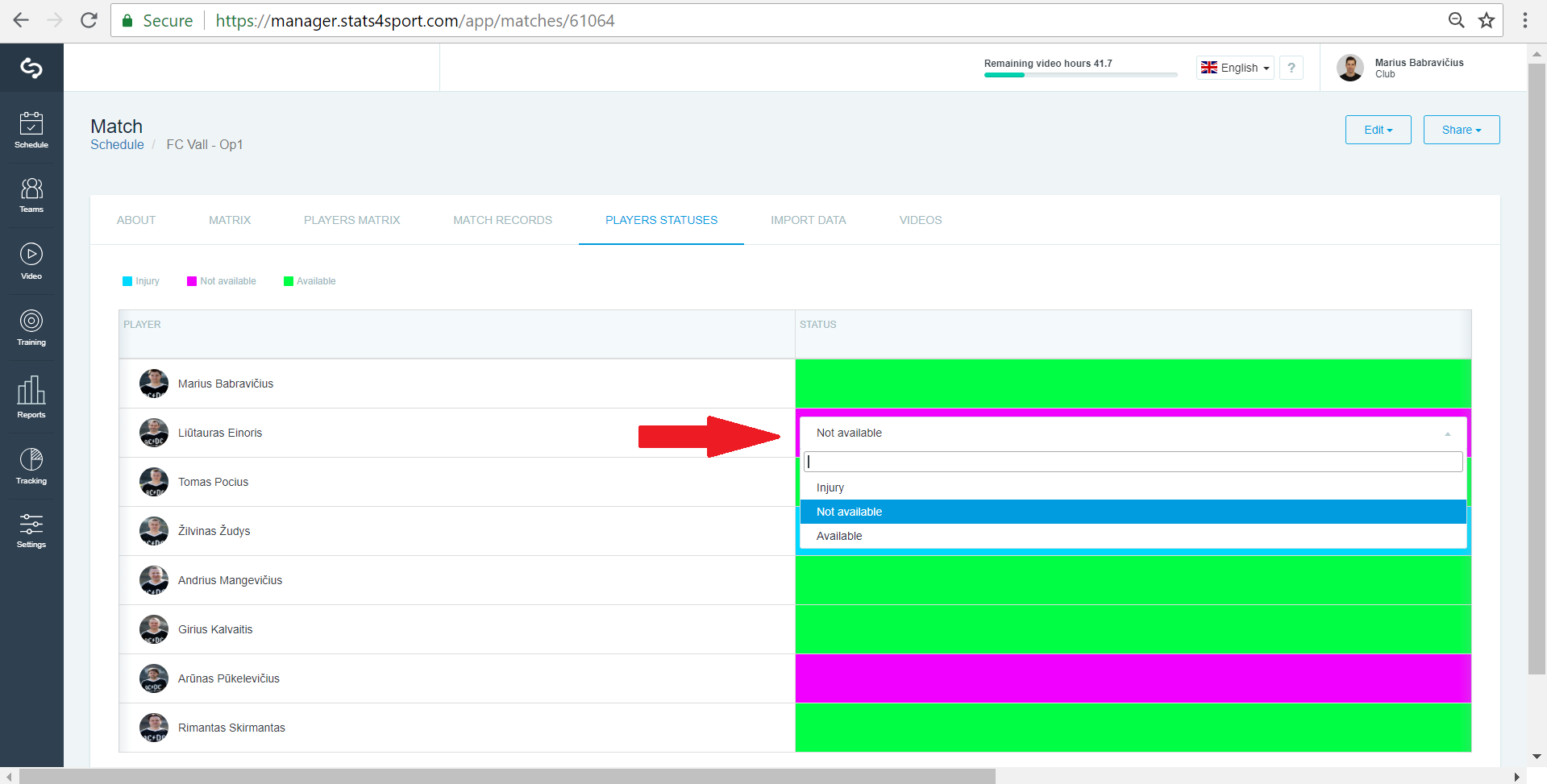Screen dimensions: 1547x784
Task: Click the horizontal scrollbar at page bottom
Action: coord(508,777)
